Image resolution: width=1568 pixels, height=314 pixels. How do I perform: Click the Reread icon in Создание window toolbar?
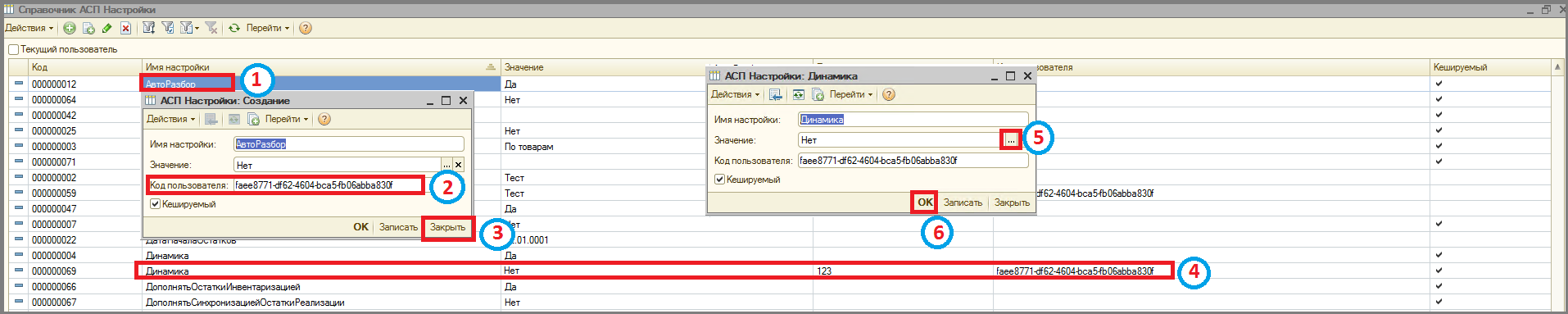point(233,119)
